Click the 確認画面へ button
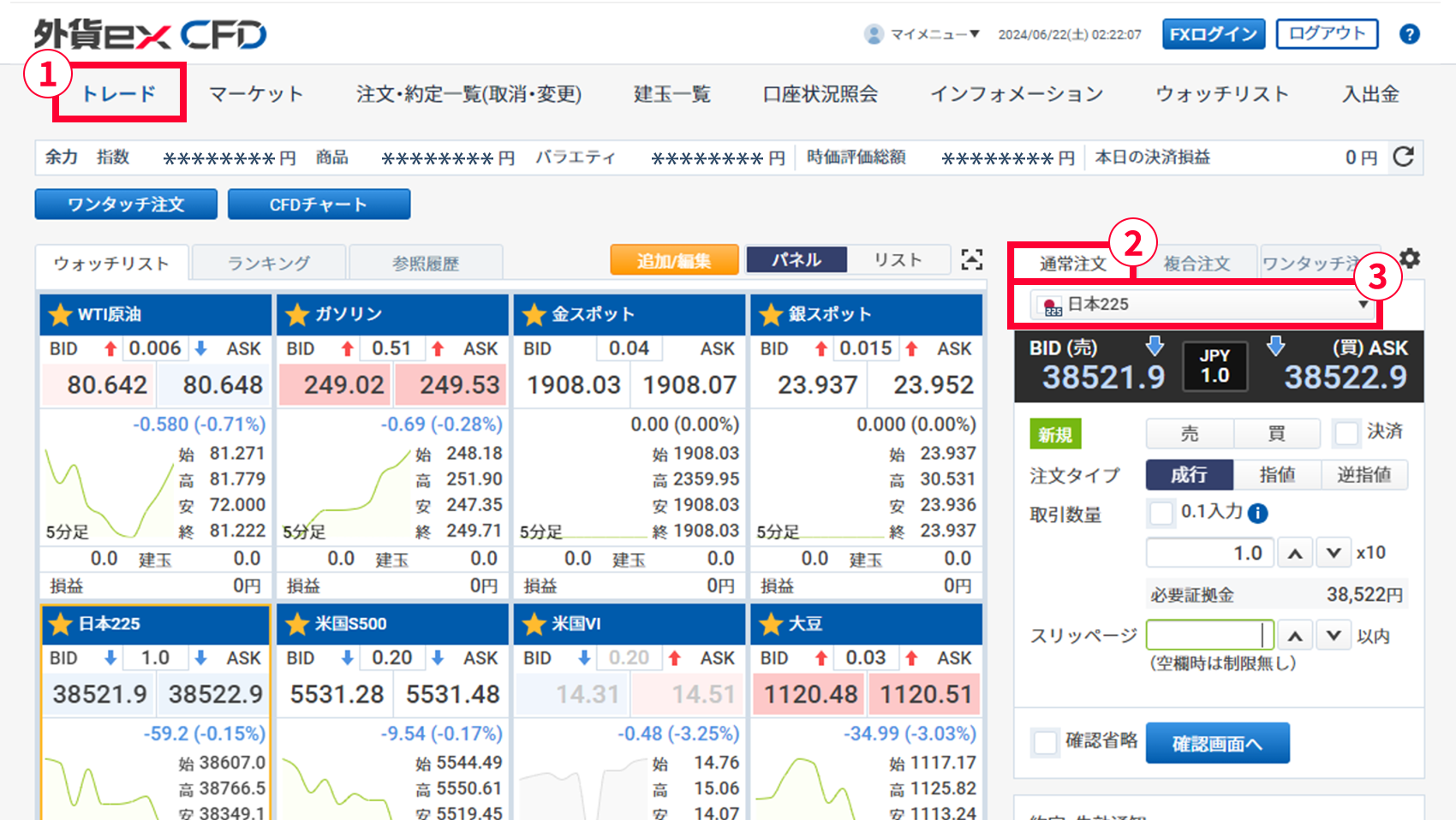 (1217, 743)
